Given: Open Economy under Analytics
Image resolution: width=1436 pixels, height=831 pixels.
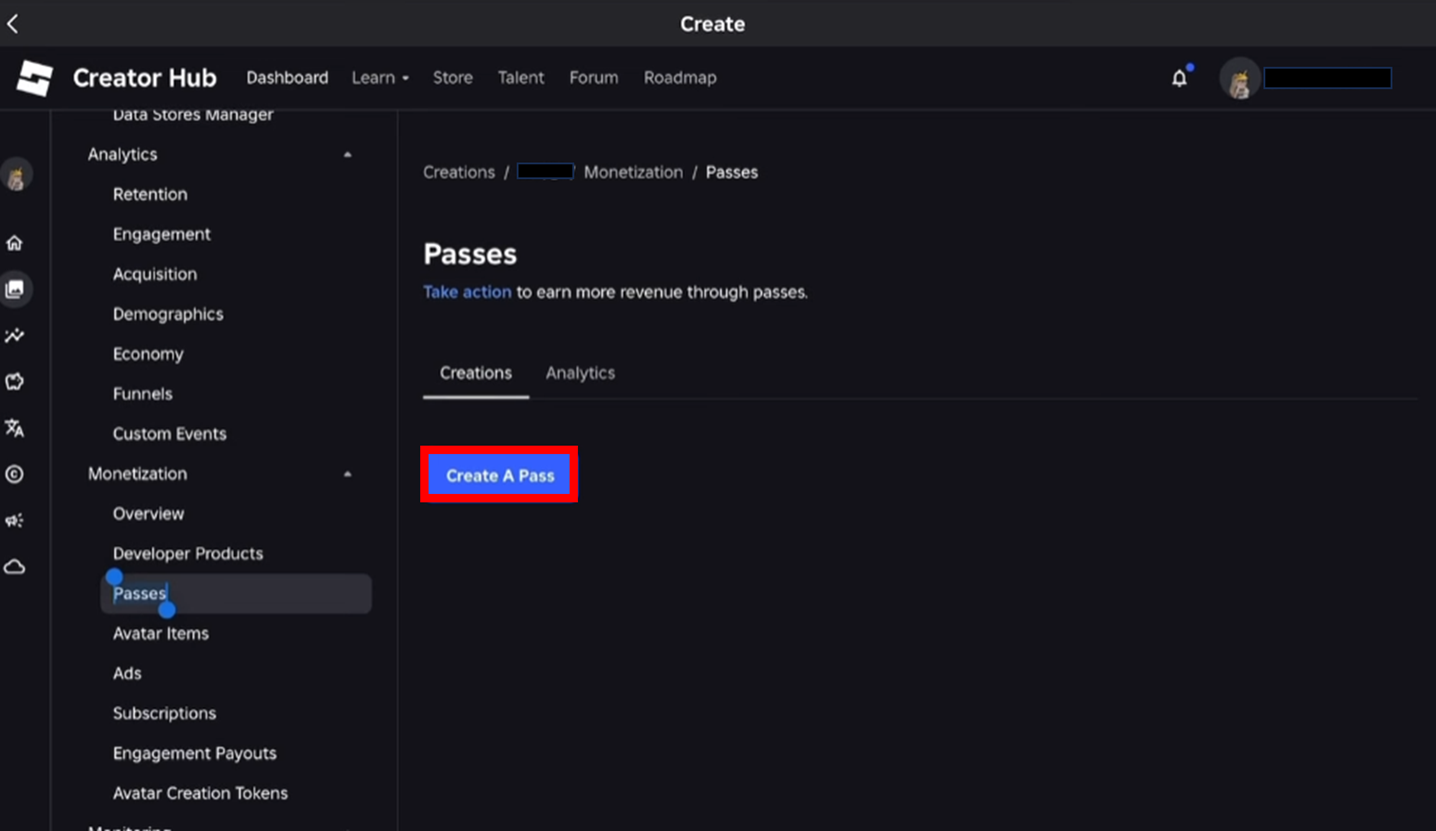Looking at the screenshot, I should (148, 354).
